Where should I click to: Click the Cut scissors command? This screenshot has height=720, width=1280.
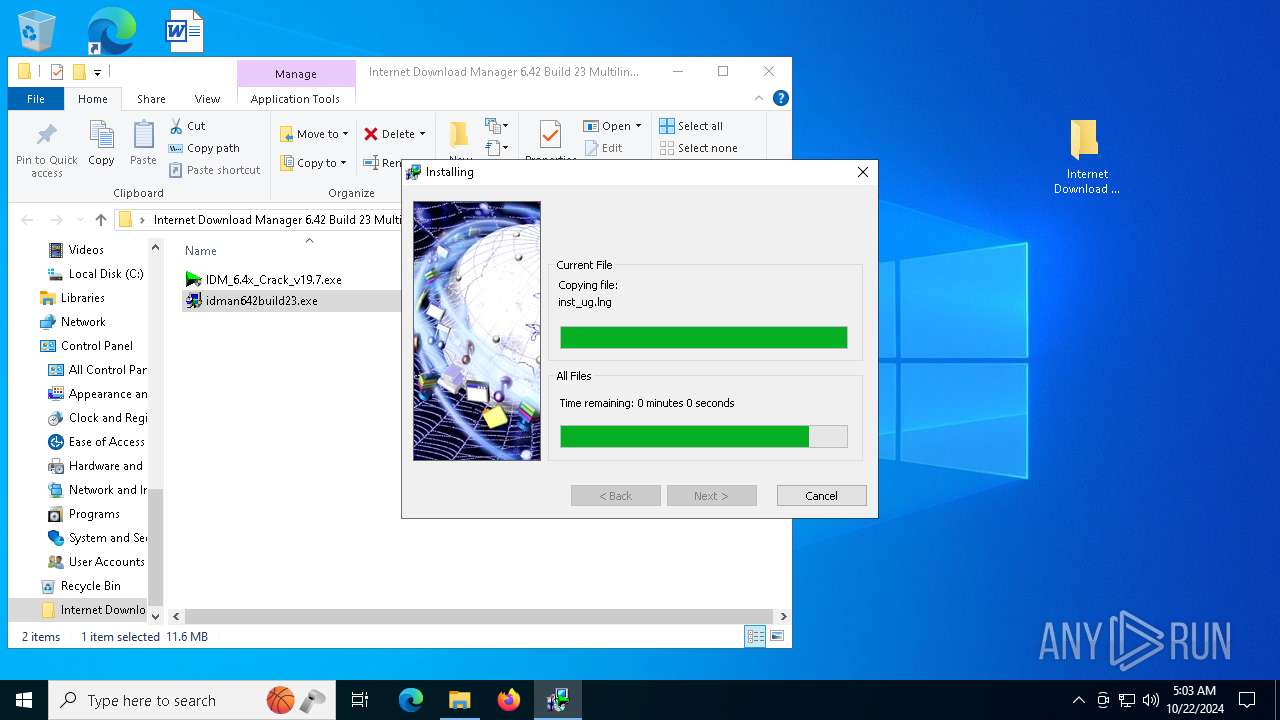pos(187,126)
